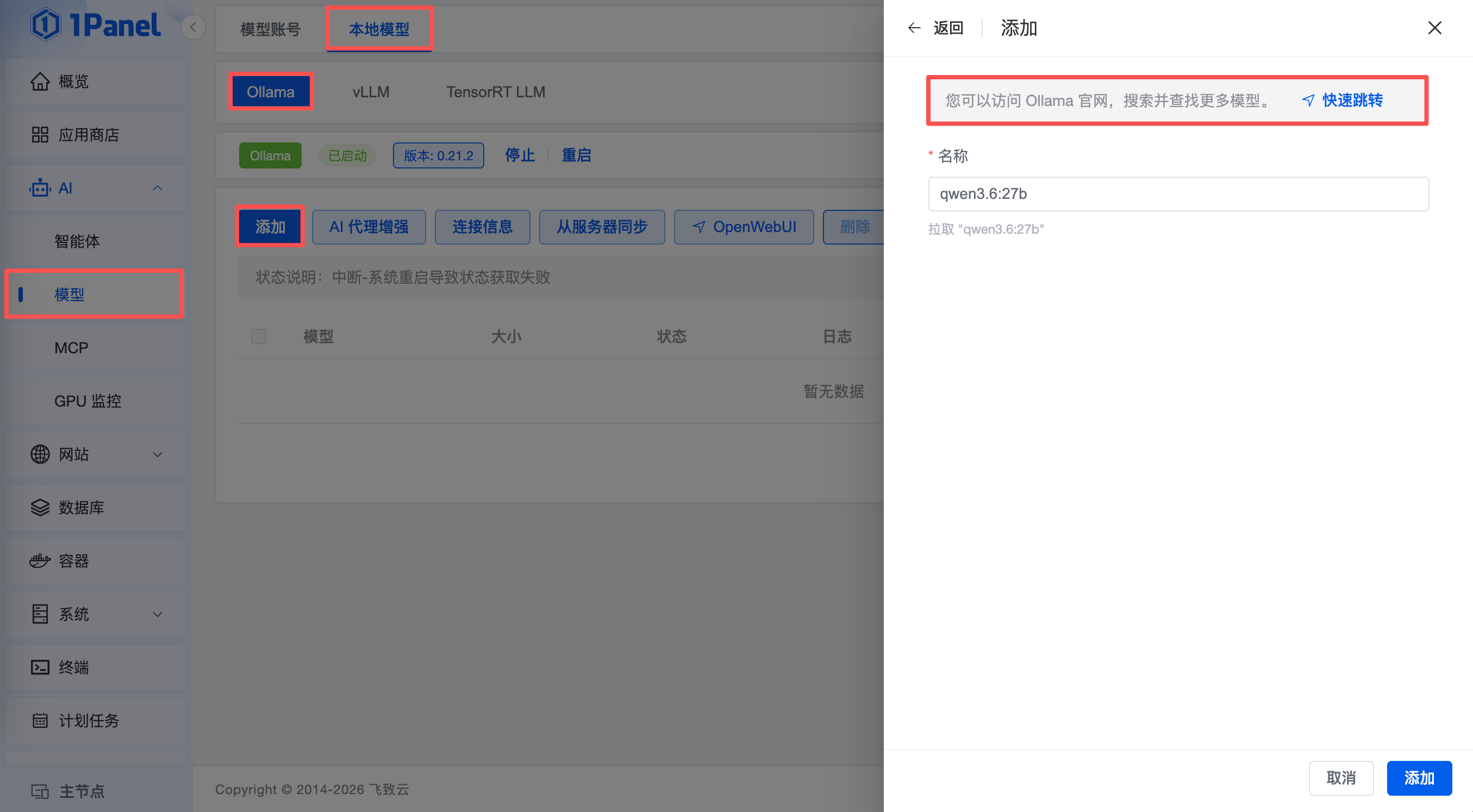Click the 已启动 status tag
The height and width of the screenshot is (812, 1473).
[x=347, y=155]
